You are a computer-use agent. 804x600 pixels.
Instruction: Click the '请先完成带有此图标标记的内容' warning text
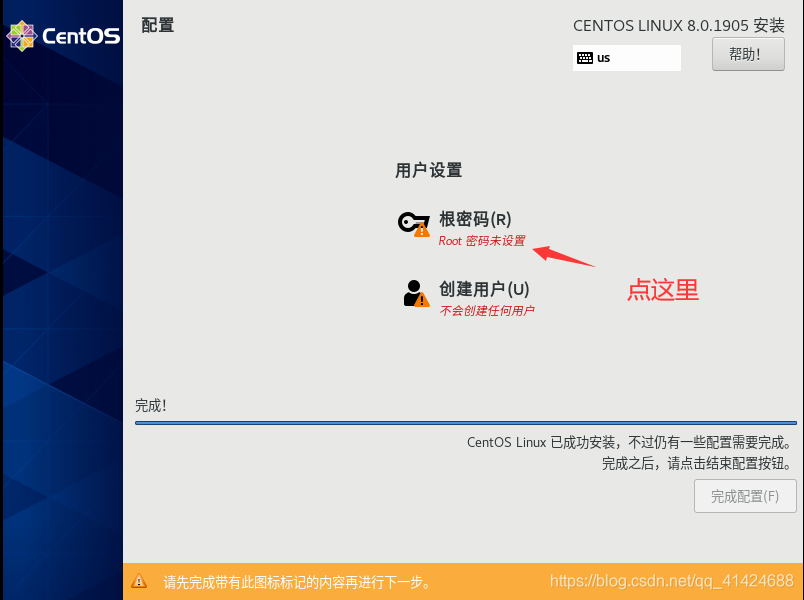[297, 582]
